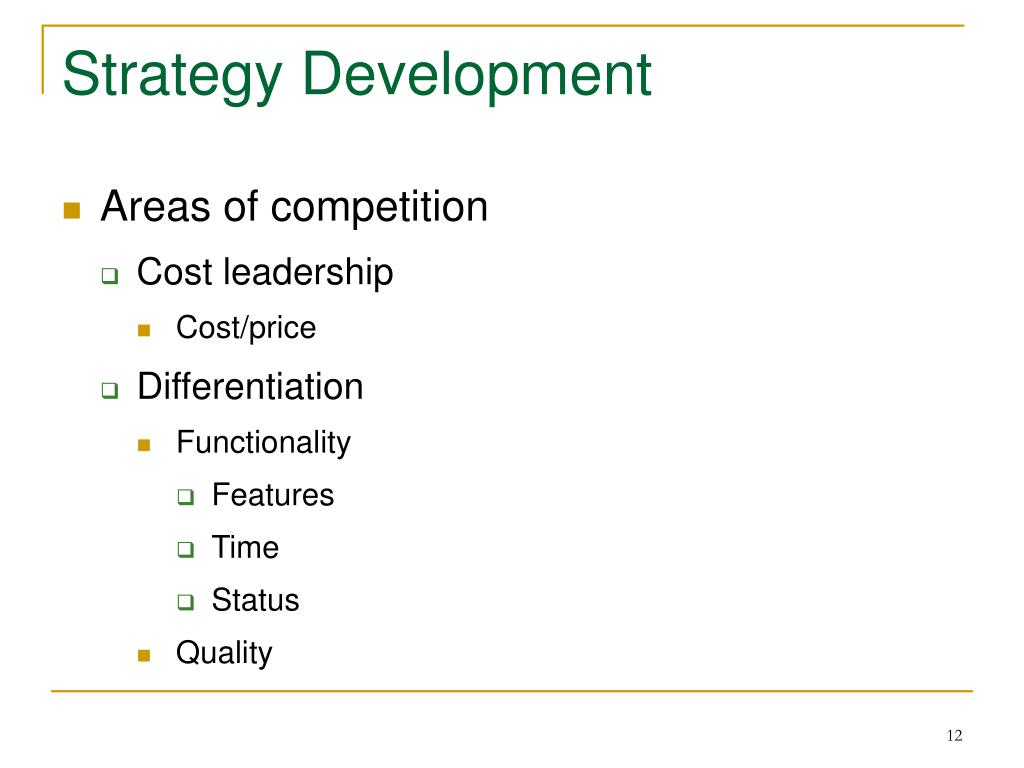The height and width of the screenshot is (768, 1024).
Task: Click the hollow square bullet next to Cost leadership
Action: point(110,276)
